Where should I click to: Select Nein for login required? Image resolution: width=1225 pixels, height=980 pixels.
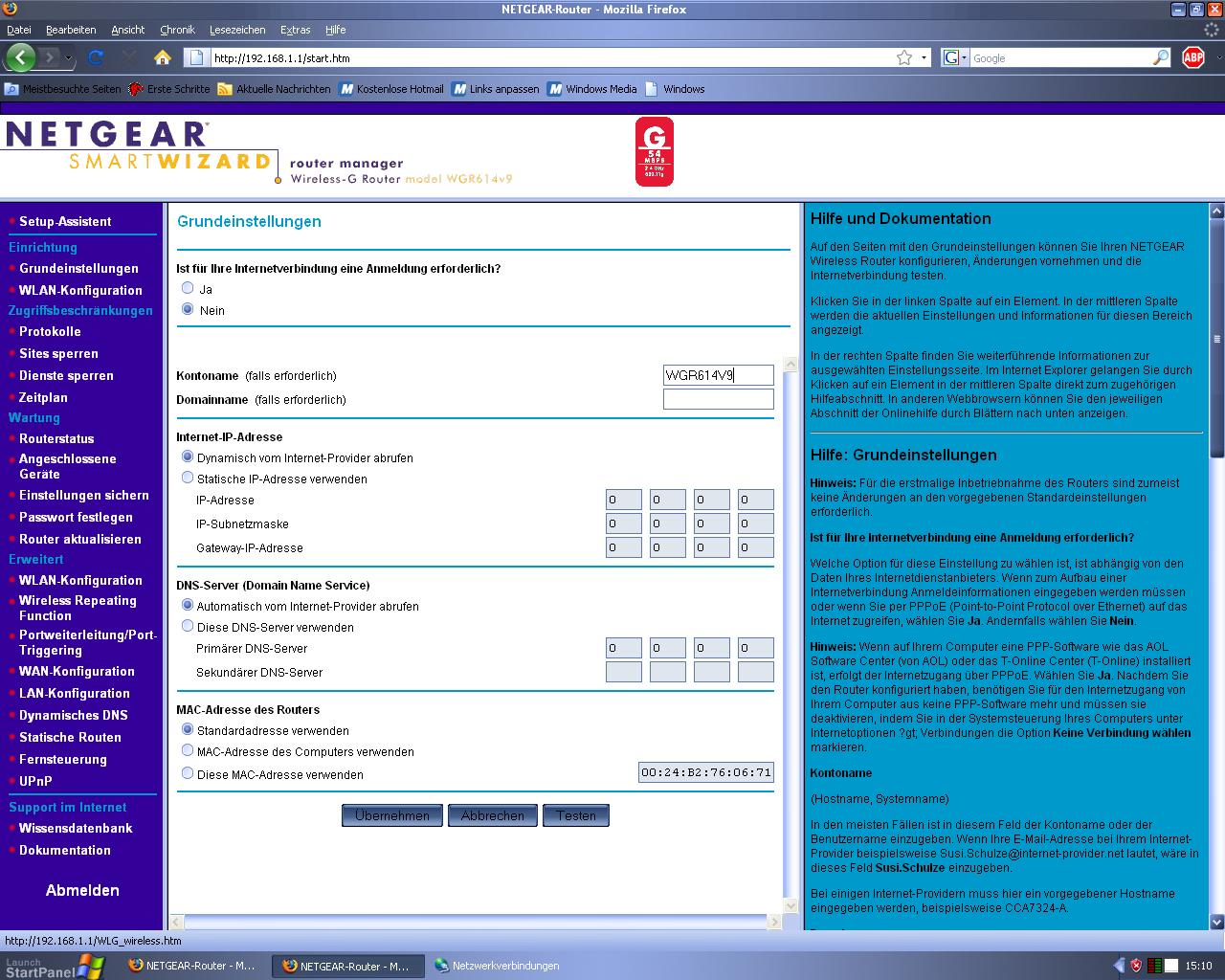coord(188,309)
